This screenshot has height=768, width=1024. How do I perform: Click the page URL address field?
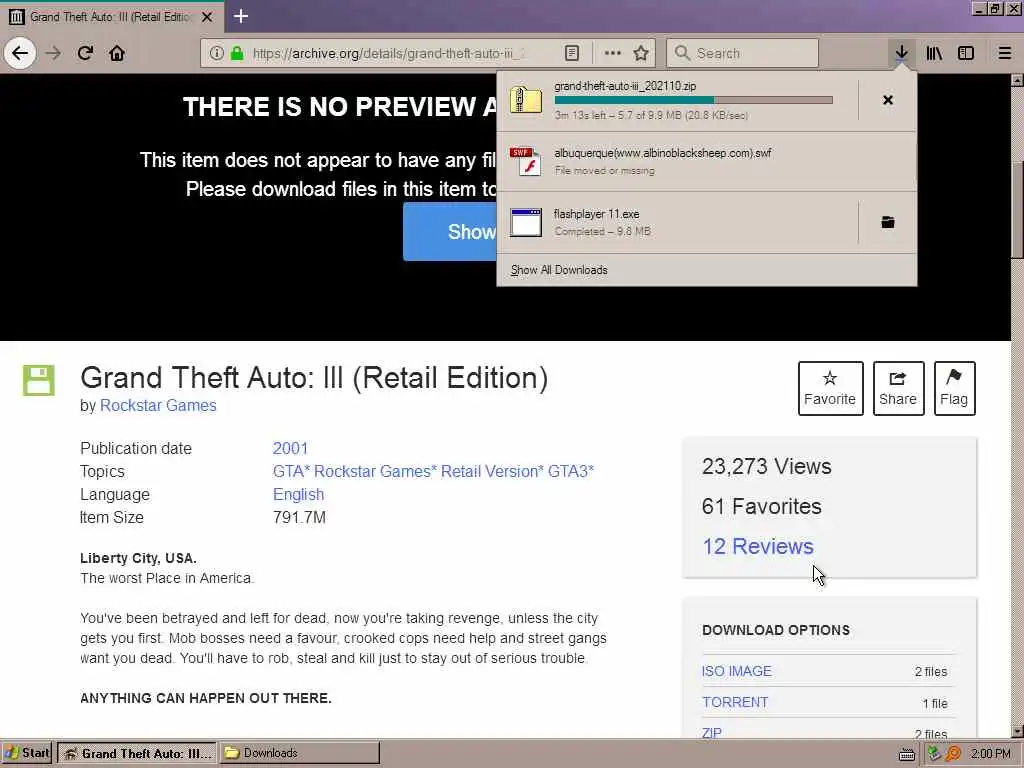click(x=389, y=53)
